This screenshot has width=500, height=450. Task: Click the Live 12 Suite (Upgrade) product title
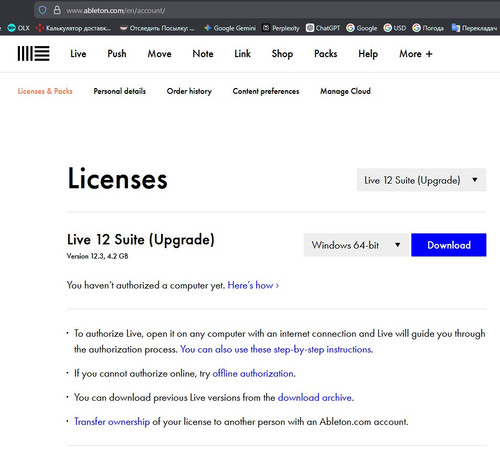click(x=141, y=240)
